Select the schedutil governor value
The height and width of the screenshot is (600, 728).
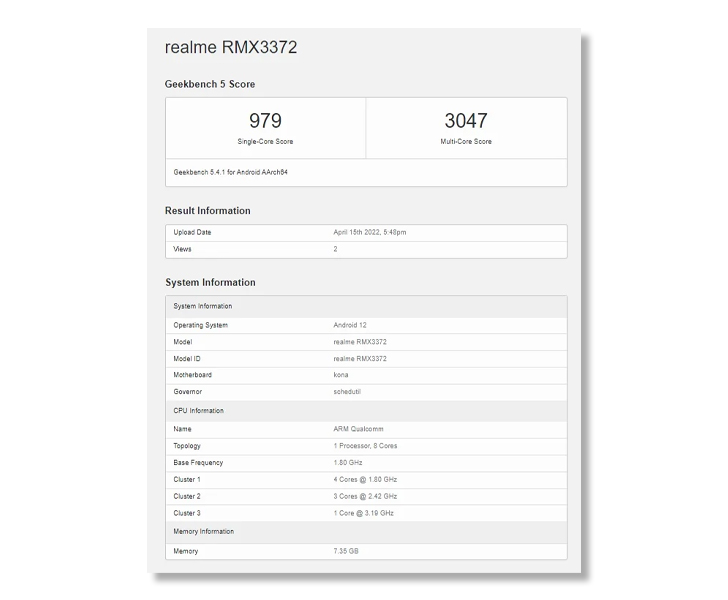[347, 391]
